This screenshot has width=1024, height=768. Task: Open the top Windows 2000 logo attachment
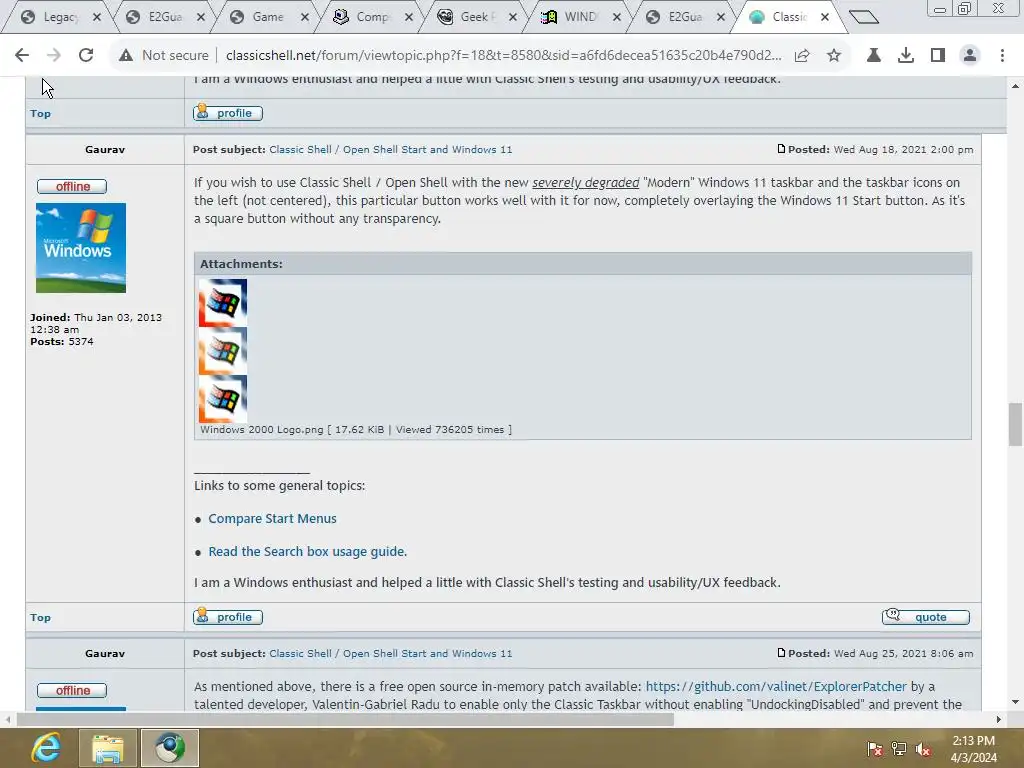click(223, 303)
